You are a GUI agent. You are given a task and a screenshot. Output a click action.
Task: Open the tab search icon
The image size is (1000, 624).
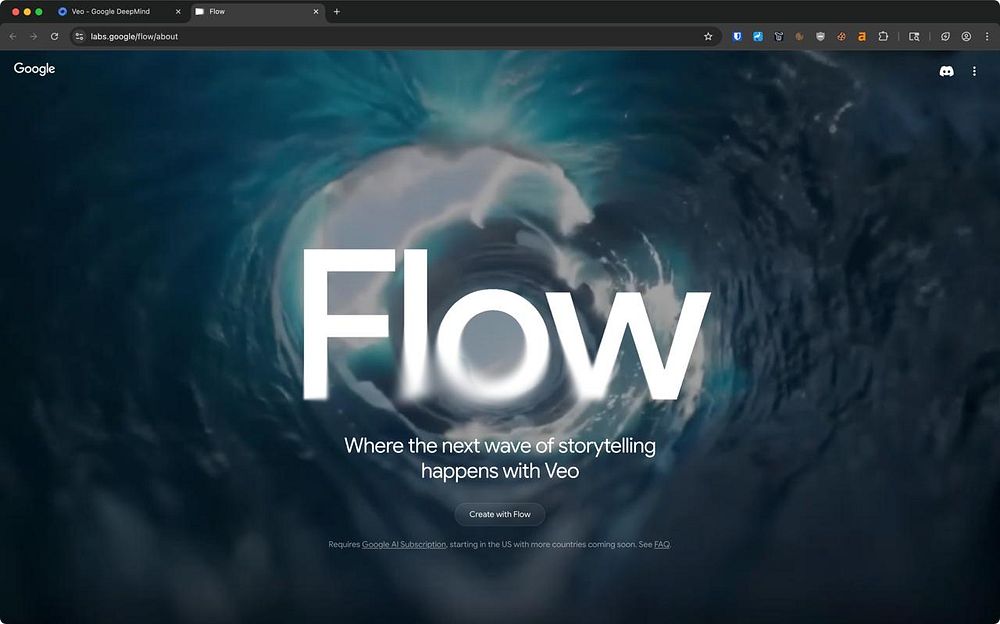[914, 36]
